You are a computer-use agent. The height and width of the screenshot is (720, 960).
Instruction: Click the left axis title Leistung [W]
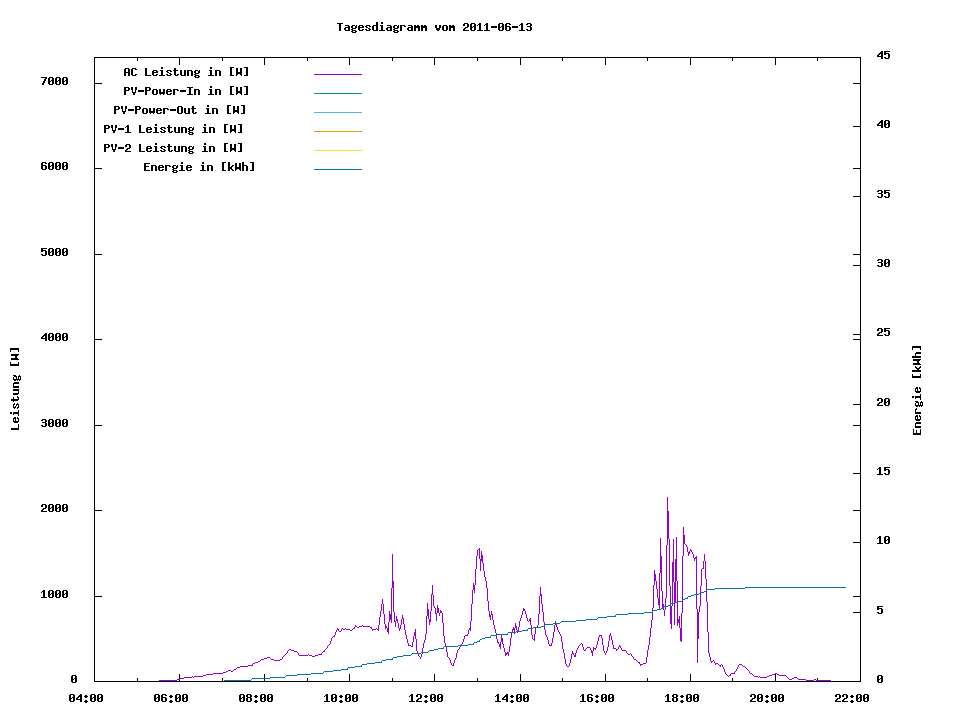pyautogui.click(x=15, y=388)
